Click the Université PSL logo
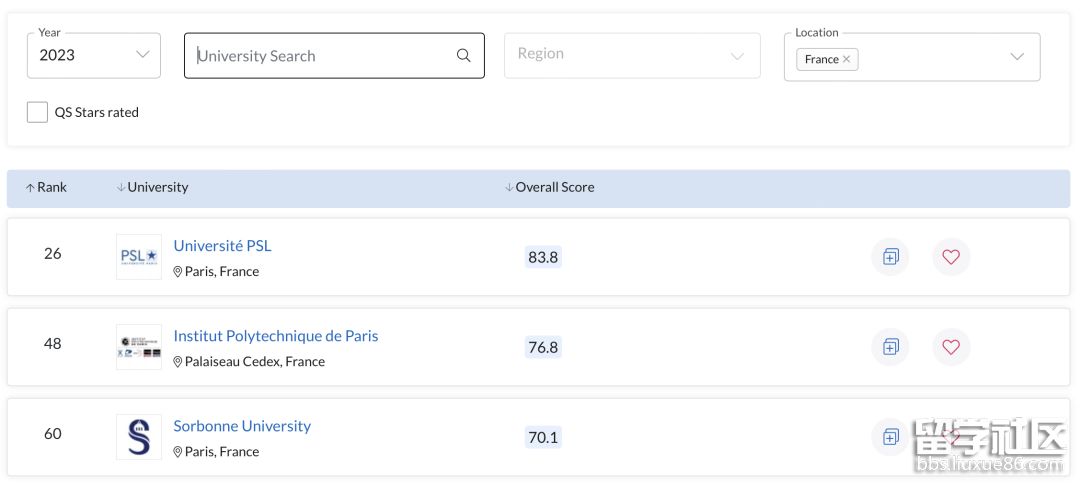Viewport: 1080px width, 486px height. (x=138, y=257)
